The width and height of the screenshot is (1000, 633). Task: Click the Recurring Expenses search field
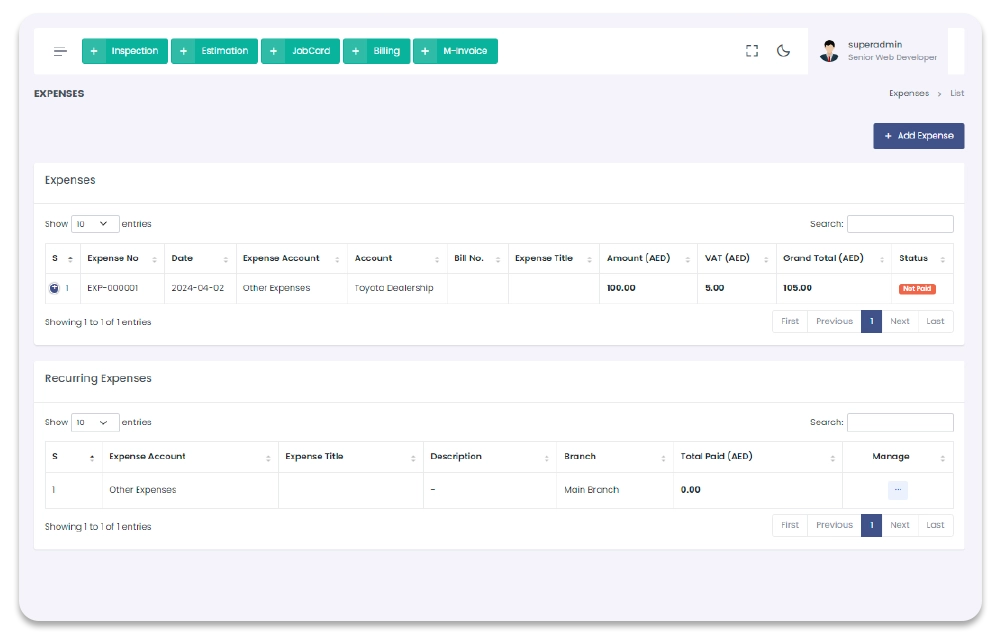point(899,422)
